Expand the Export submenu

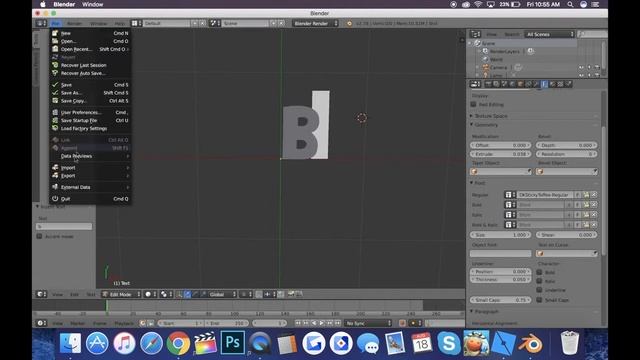pyautogui.click(x=90, y=176)
